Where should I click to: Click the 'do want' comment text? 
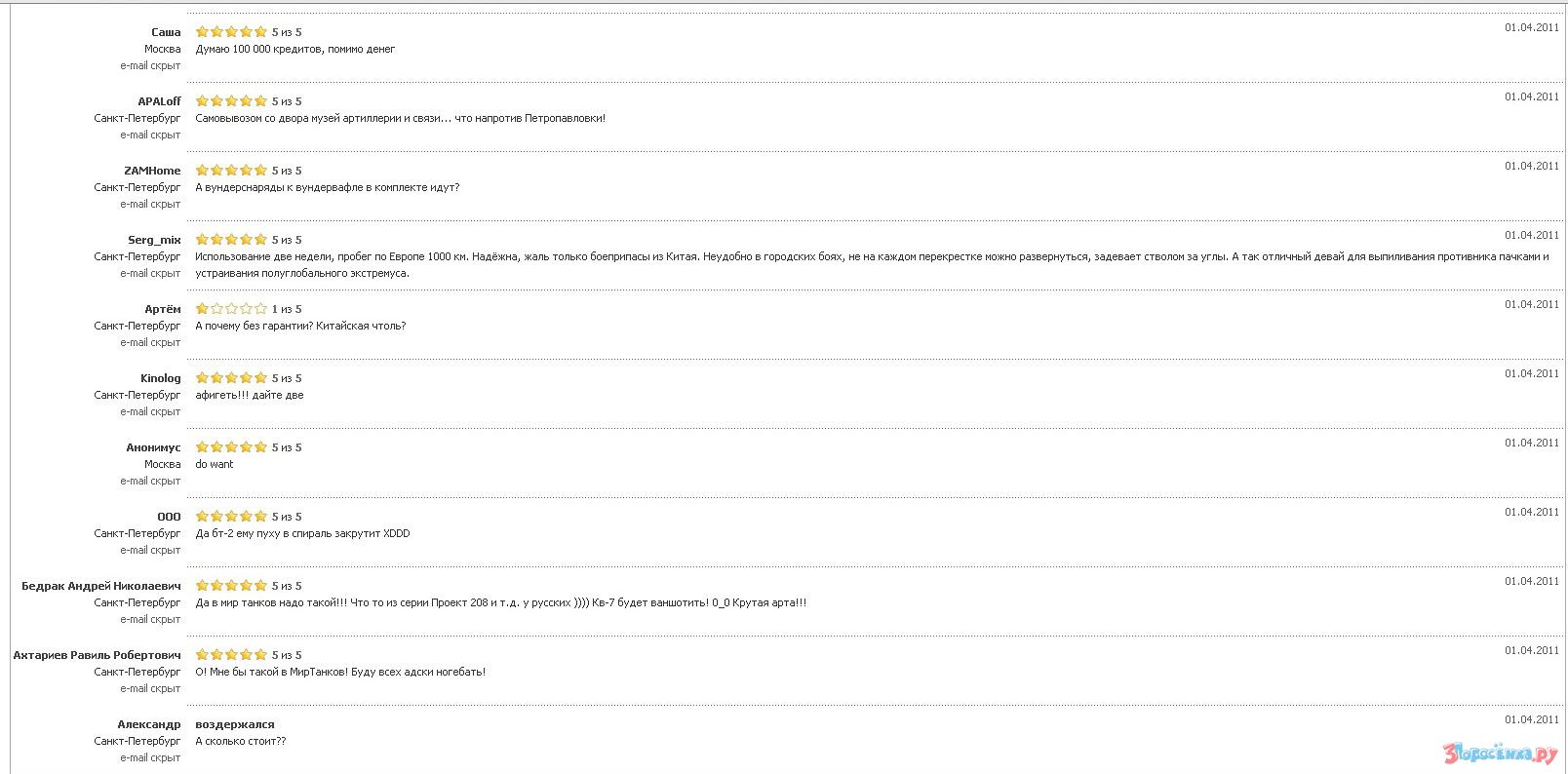tap(215, 464)
